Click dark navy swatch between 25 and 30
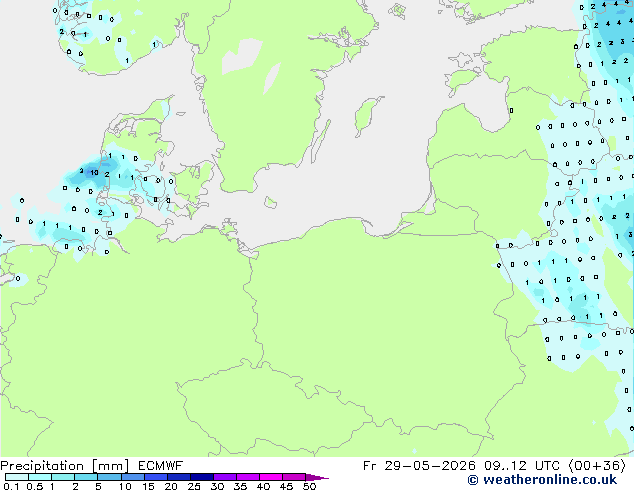This screenshot has width=634, height=490. click(202, 477)
